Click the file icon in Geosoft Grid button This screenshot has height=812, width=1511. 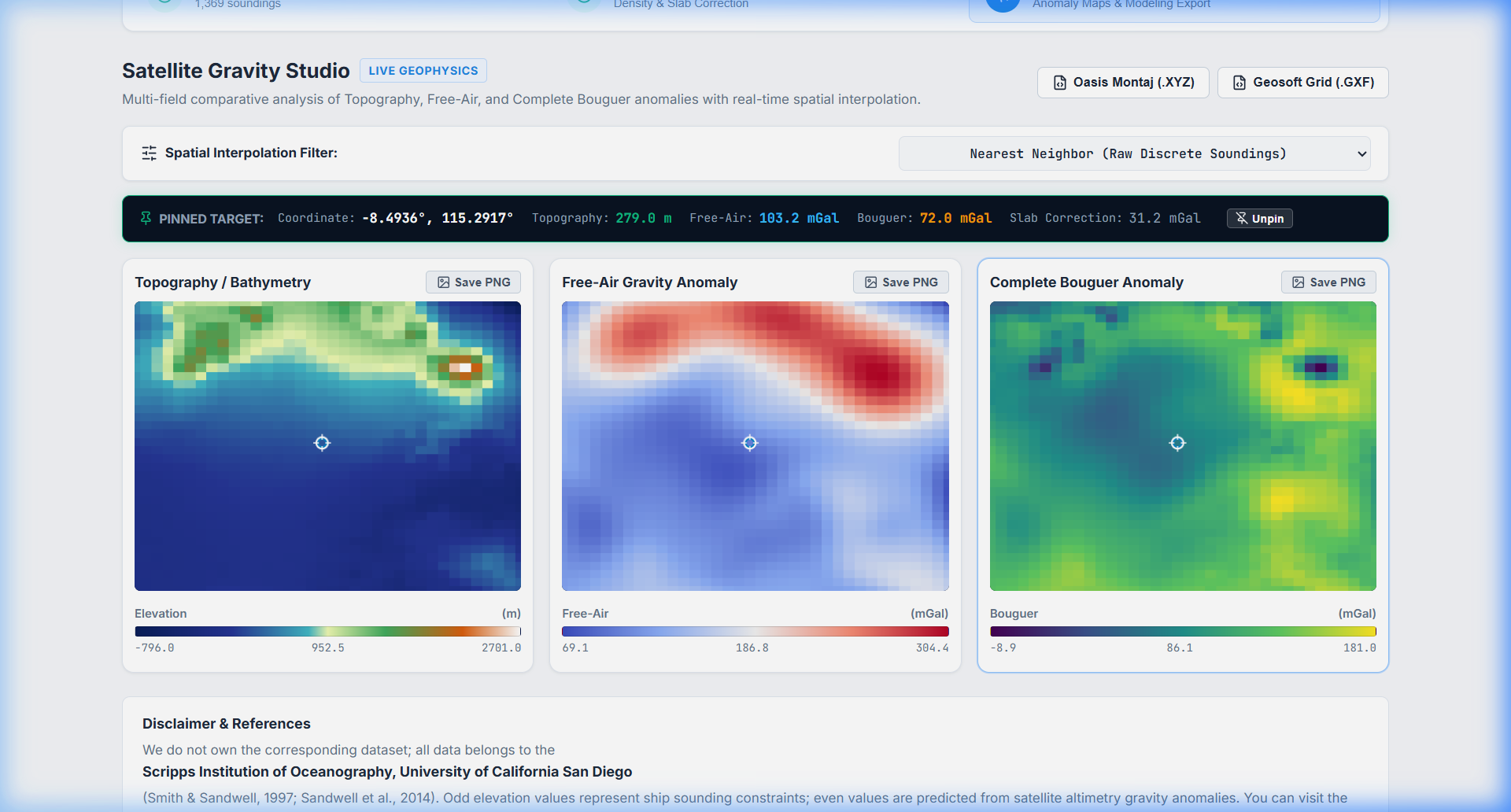click(1239, 83)
